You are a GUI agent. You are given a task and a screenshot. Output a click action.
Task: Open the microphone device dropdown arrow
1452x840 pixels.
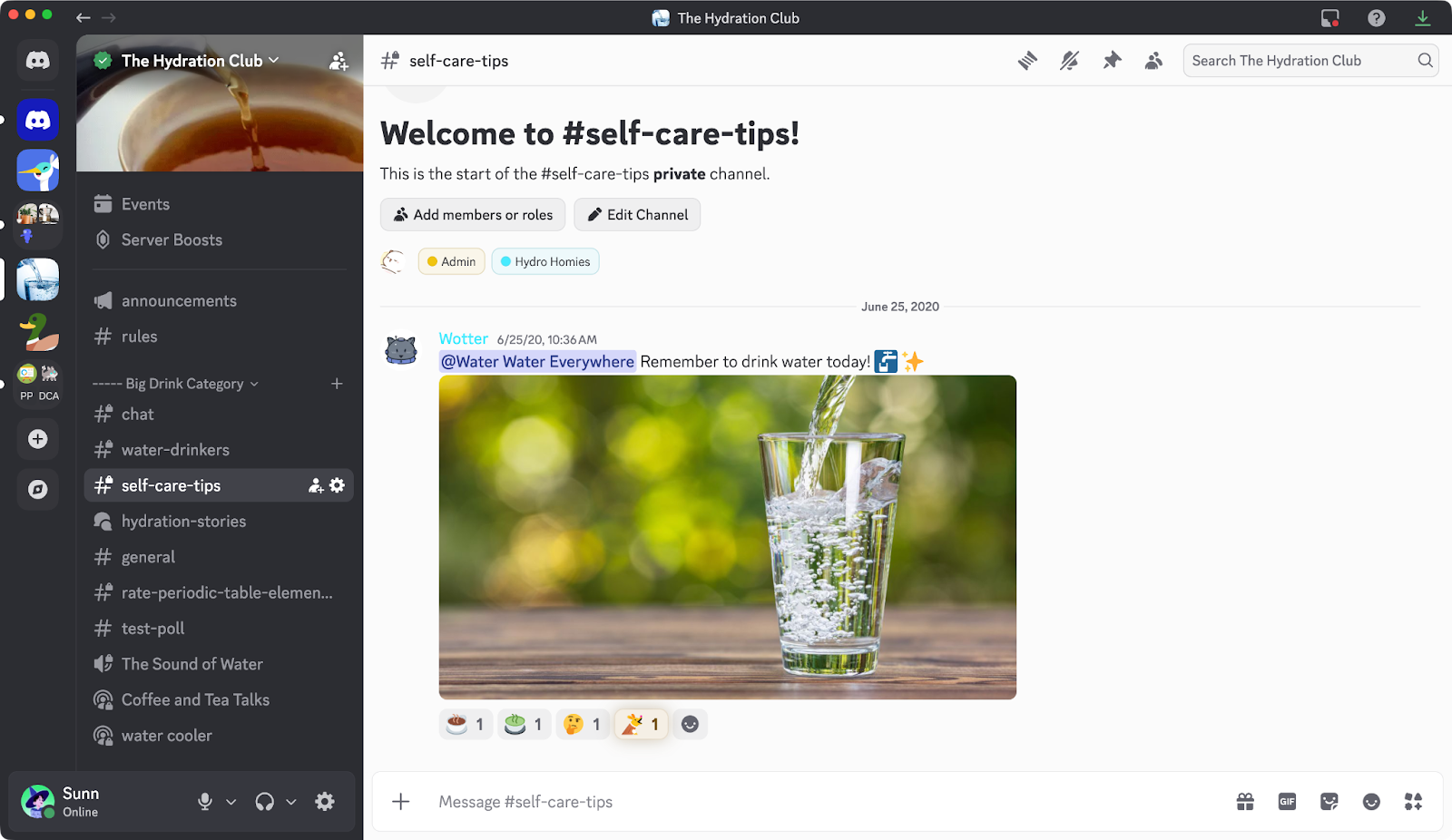point(230,802)
